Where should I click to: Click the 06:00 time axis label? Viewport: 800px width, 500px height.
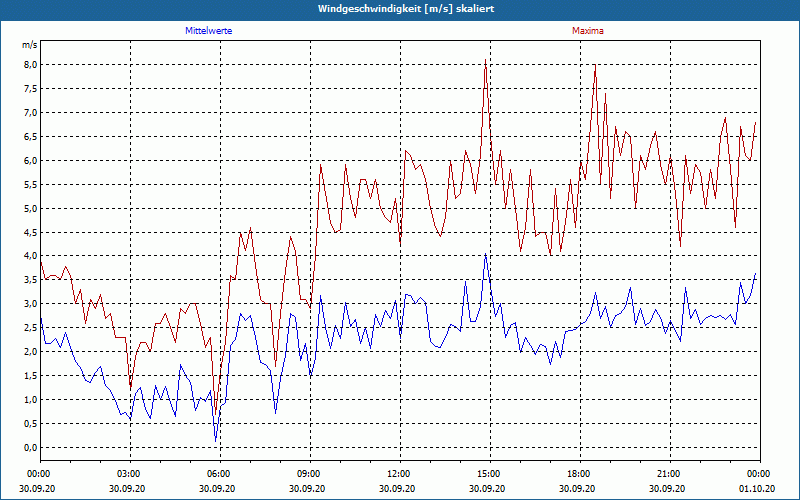220,474
